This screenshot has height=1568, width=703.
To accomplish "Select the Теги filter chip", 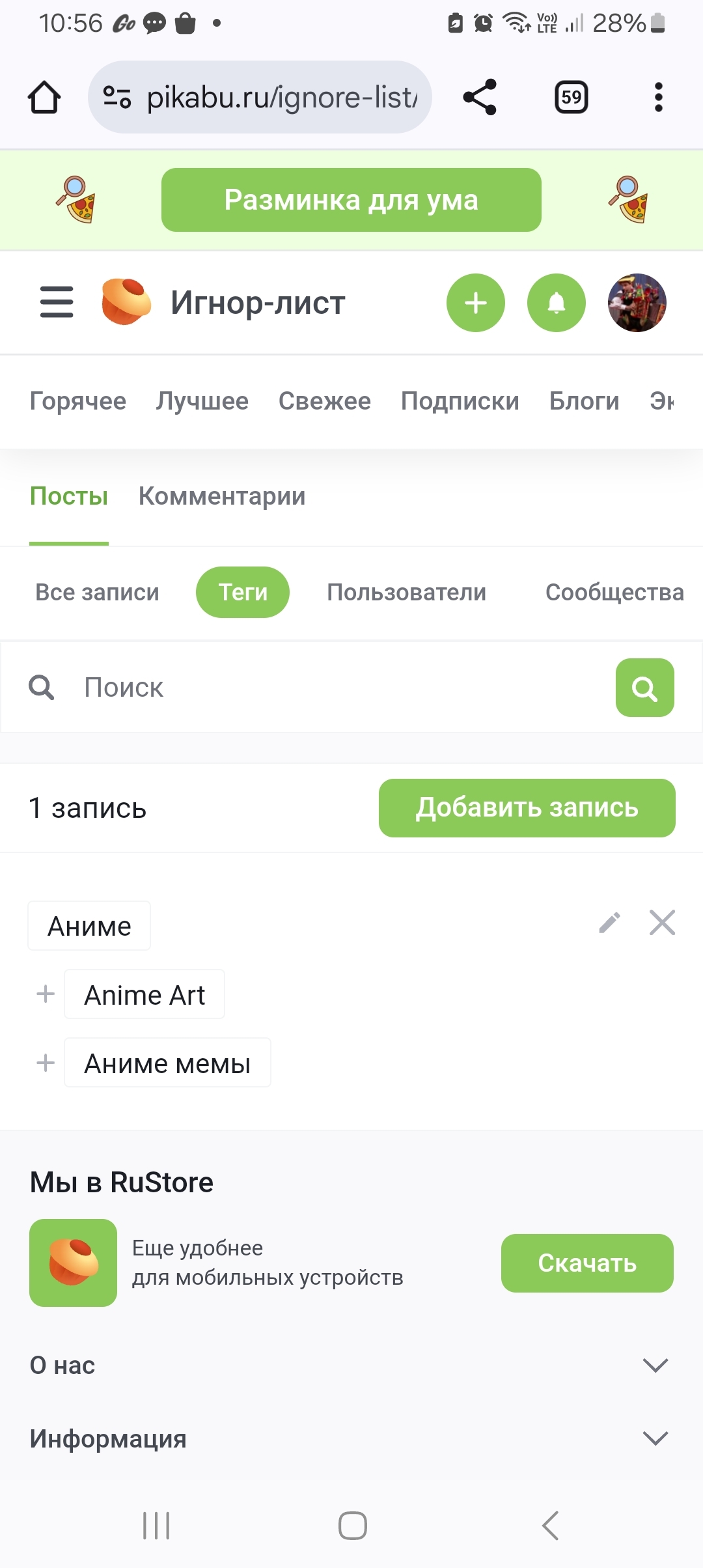I will coord(243,592).
